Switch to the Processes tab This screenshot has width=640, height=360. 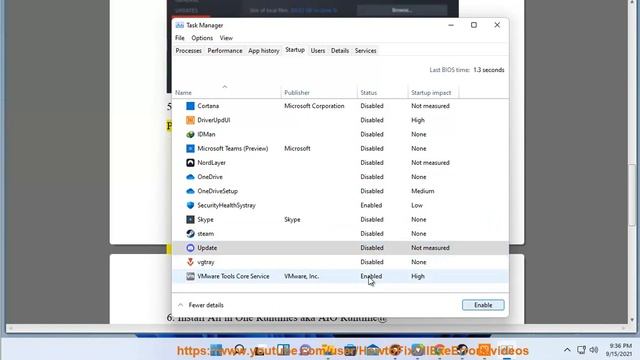pyautogui.click(x=189, y=51)
